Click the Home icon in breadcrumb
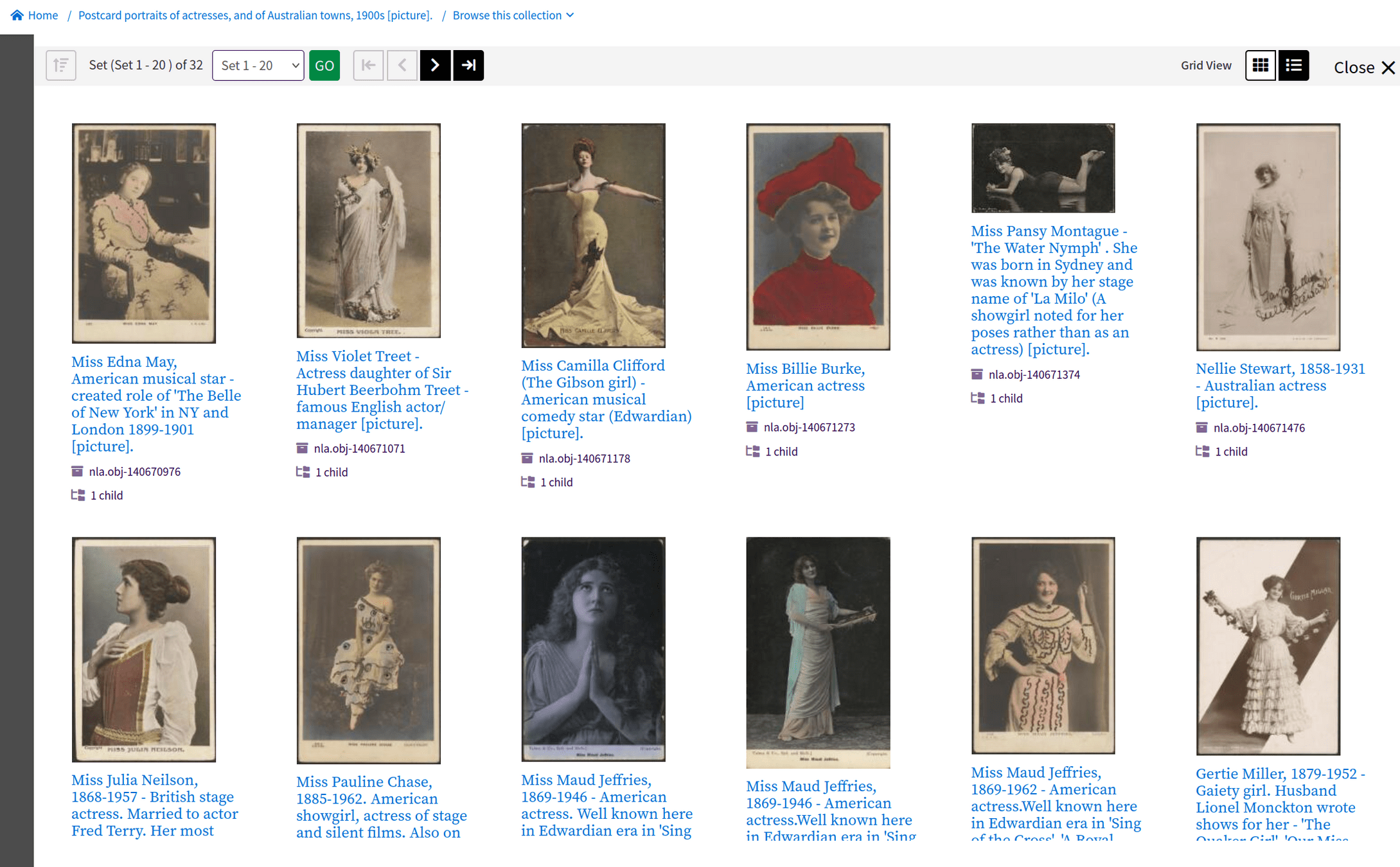The image size is (1400, 867). point(17,15)
